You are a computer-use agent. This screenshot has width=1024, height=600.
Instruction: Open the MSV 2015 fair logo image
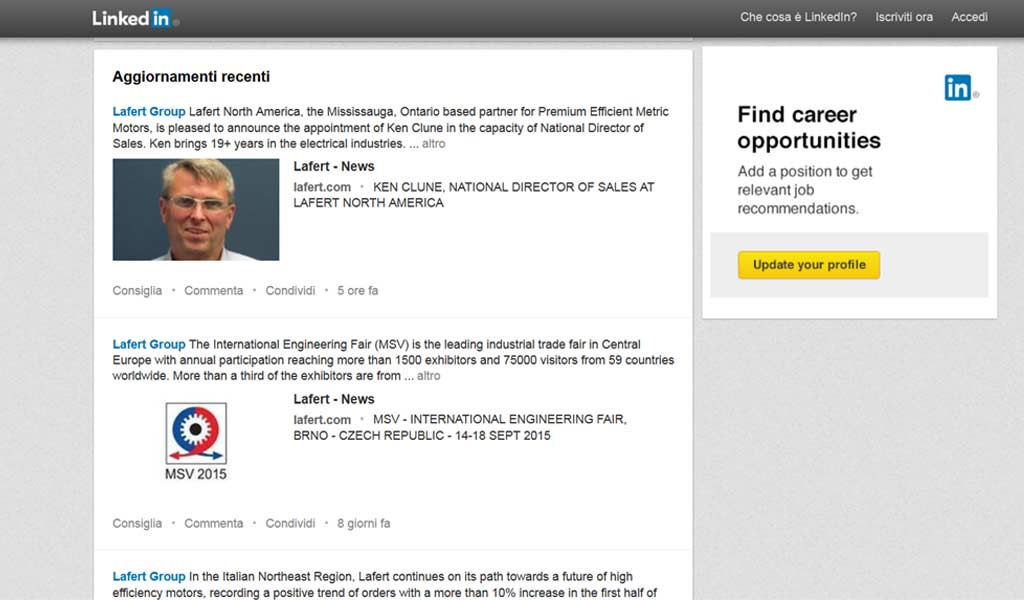196,441
